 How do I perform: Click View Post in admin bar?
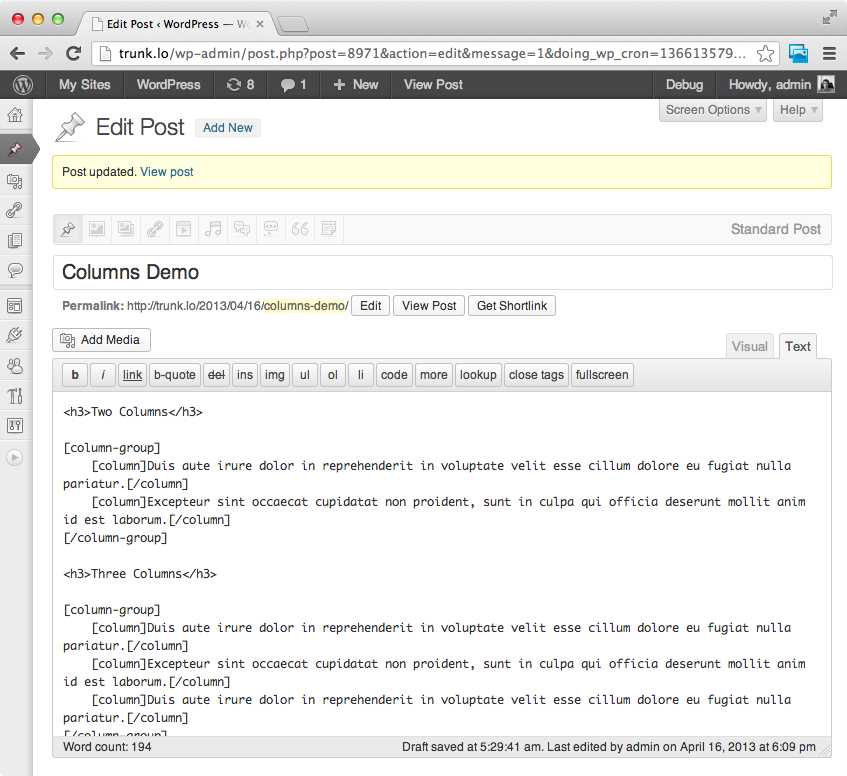[x=433, y=85]
